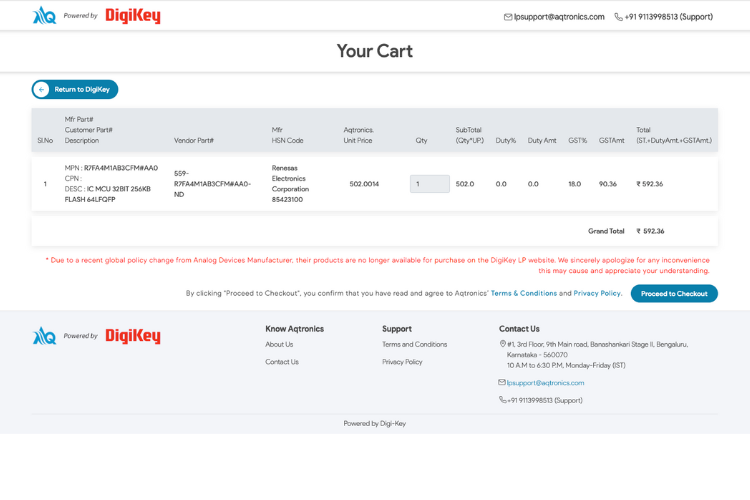Click the Vendor Part# column header
The image size is (750, 500).
(194, 141)
